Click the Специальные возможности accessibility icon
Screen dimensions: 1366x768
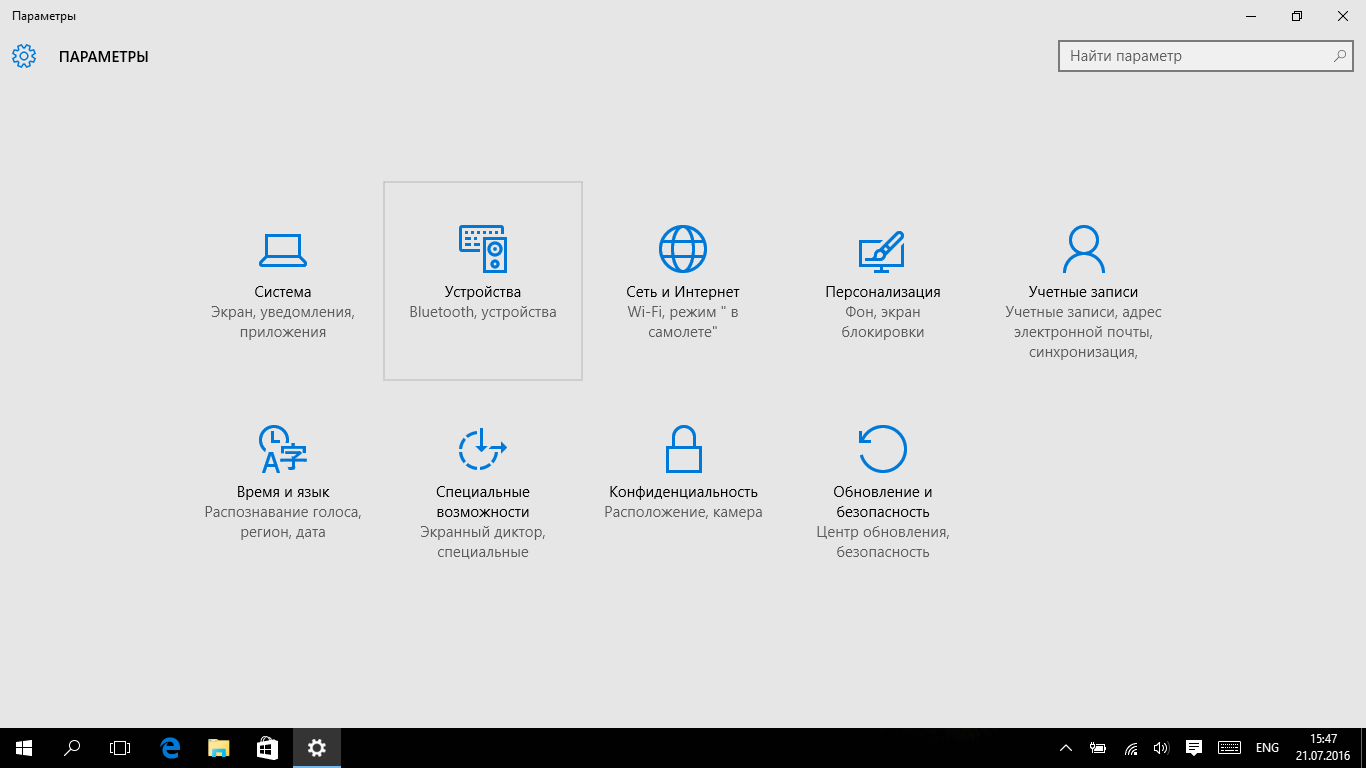[x=483, y=449]
